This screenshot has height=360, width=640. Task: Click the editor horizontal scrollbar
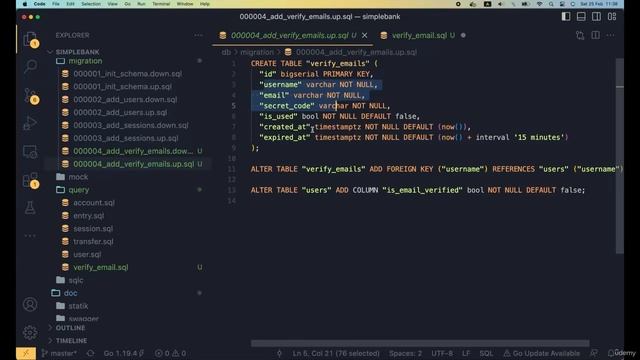420,343
